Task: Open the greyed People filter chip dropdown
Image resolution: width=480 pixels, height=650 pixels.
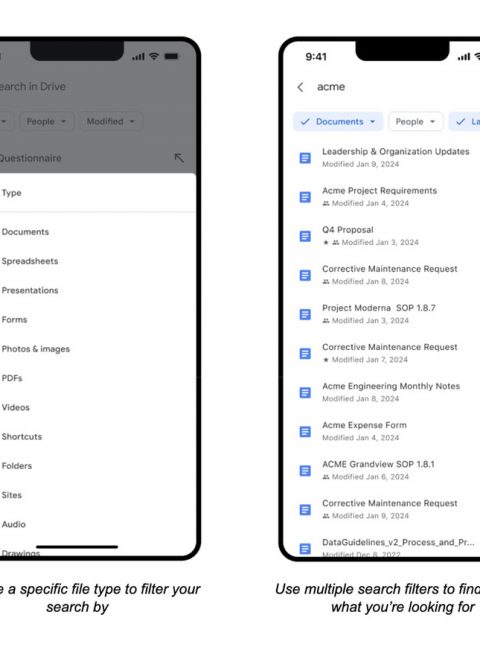Action: click(46, 121)
